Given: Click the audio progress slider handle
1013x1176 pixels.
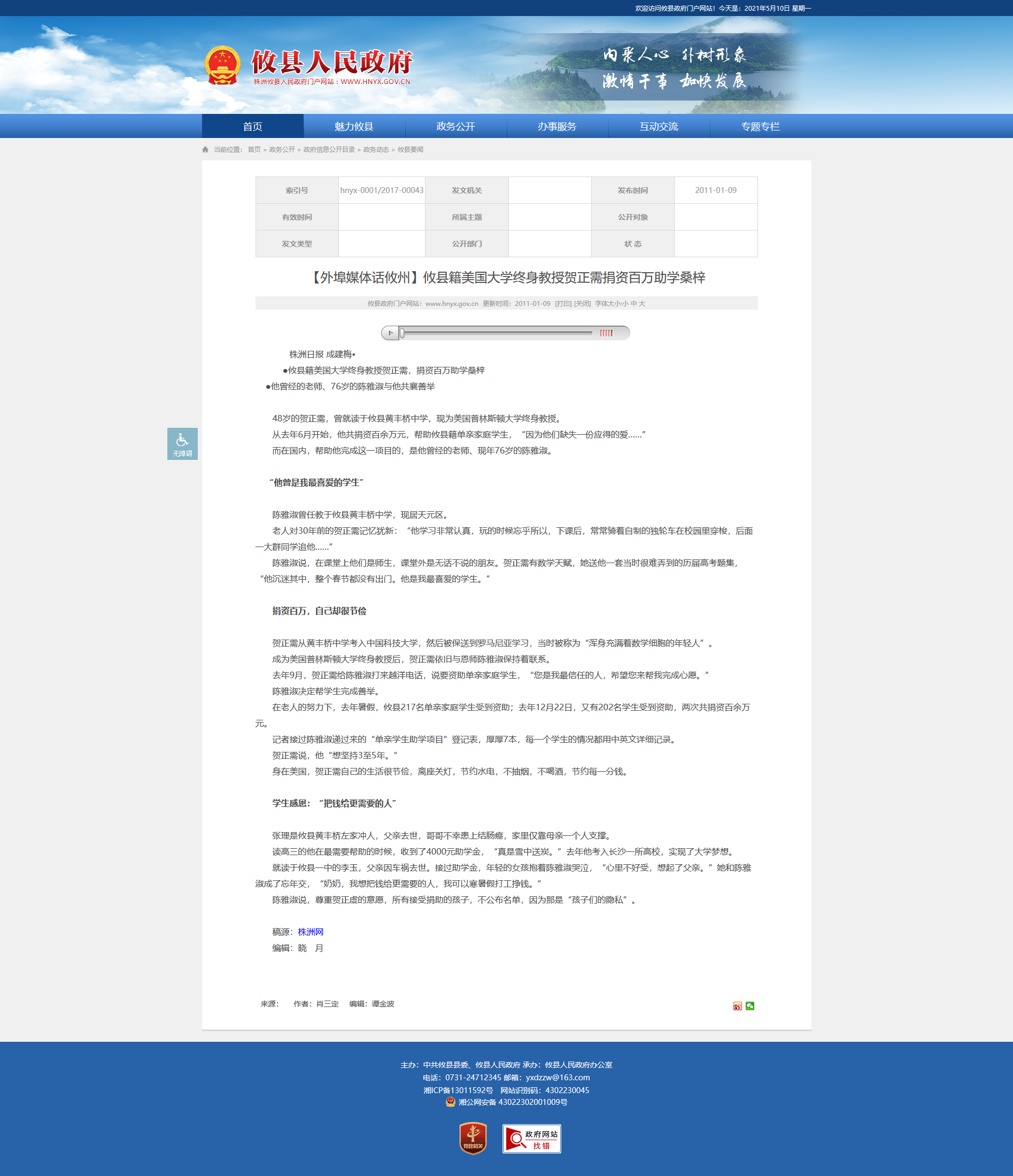Looking at the screenshot, I should [402, 333].
